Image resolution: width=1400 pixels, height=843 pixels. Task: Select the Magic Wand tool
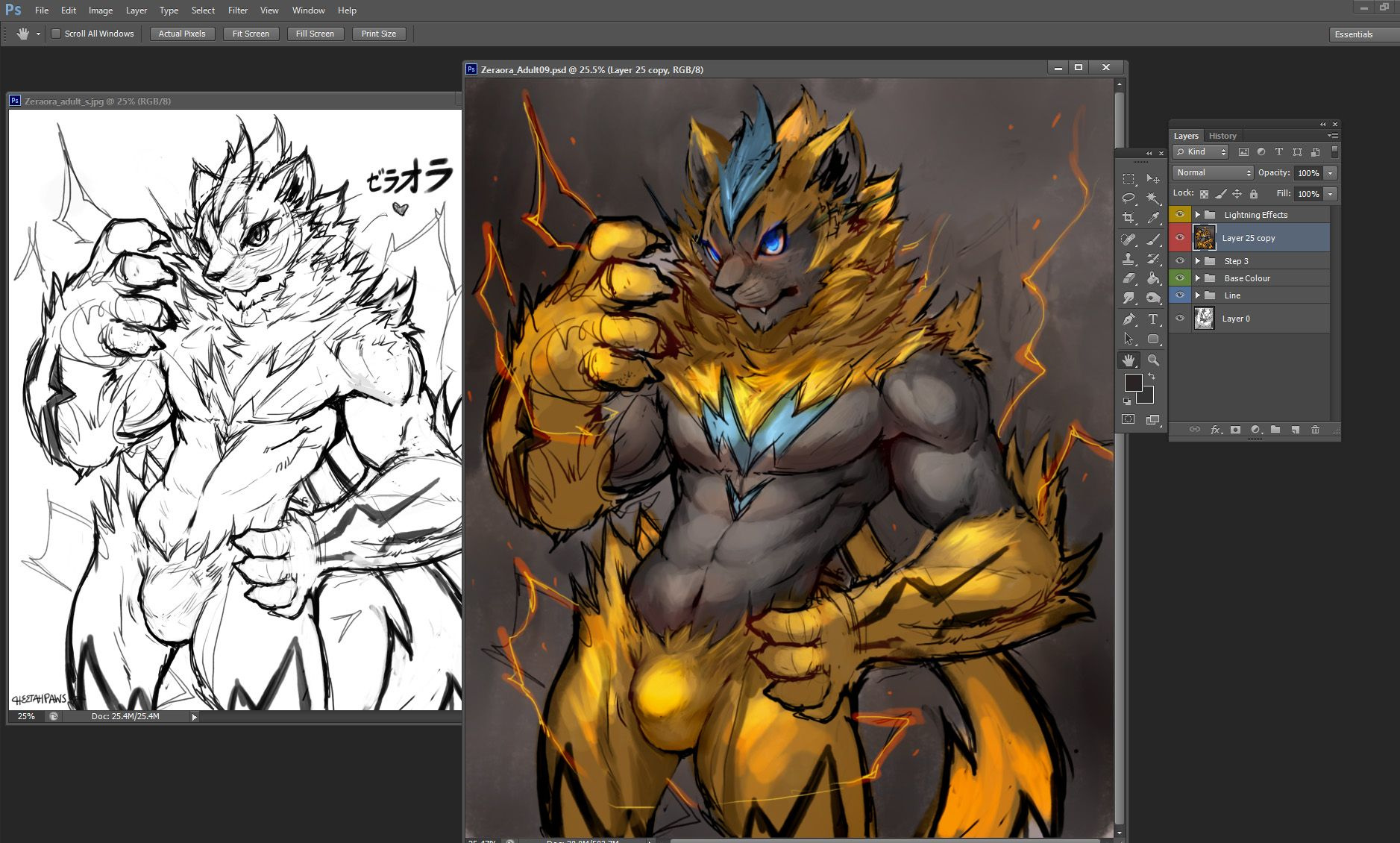coord(1153,198)
